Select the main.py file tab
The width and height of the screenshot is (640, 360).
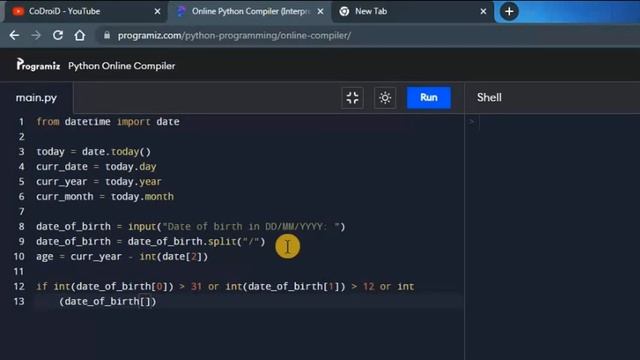point(36,98)
